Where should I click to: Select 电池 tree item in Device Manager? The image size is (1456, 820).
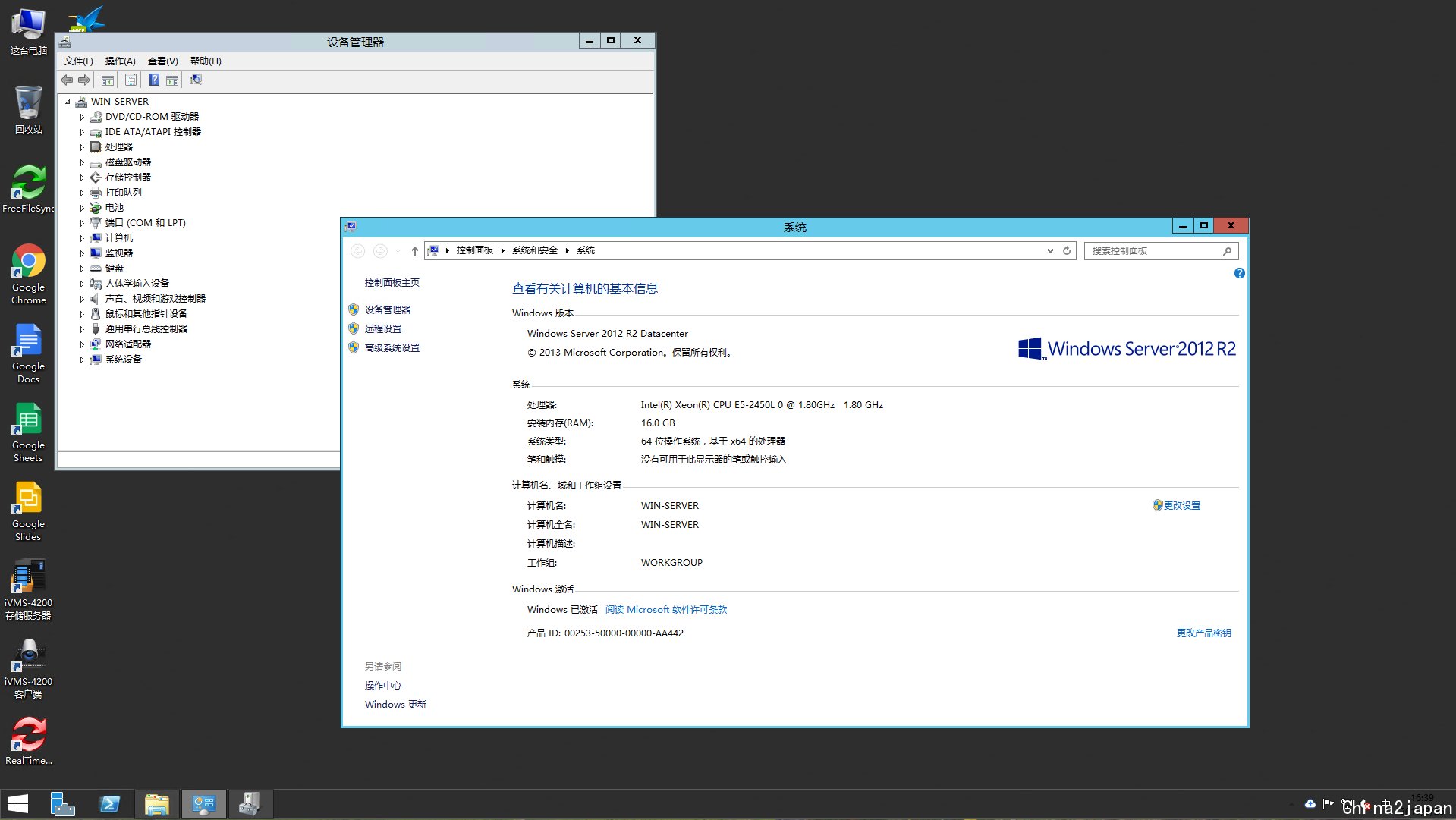[115, 208]
